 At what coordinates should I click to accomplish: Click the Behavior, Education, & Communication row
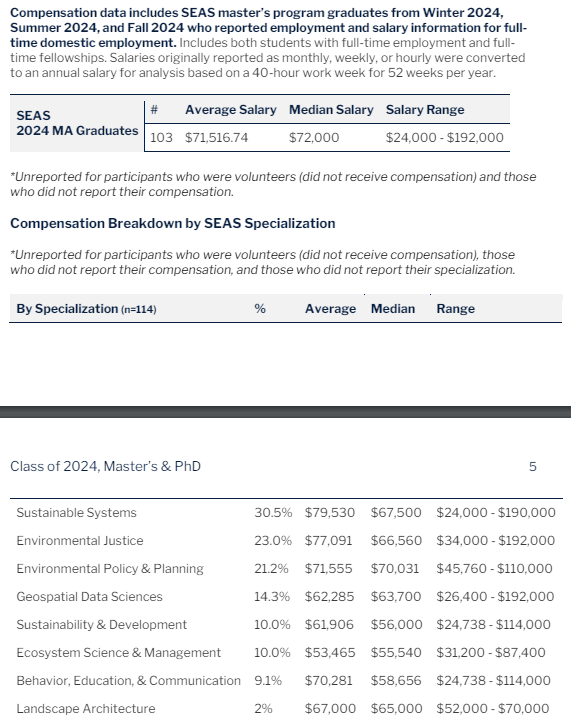tap(286, 681)
